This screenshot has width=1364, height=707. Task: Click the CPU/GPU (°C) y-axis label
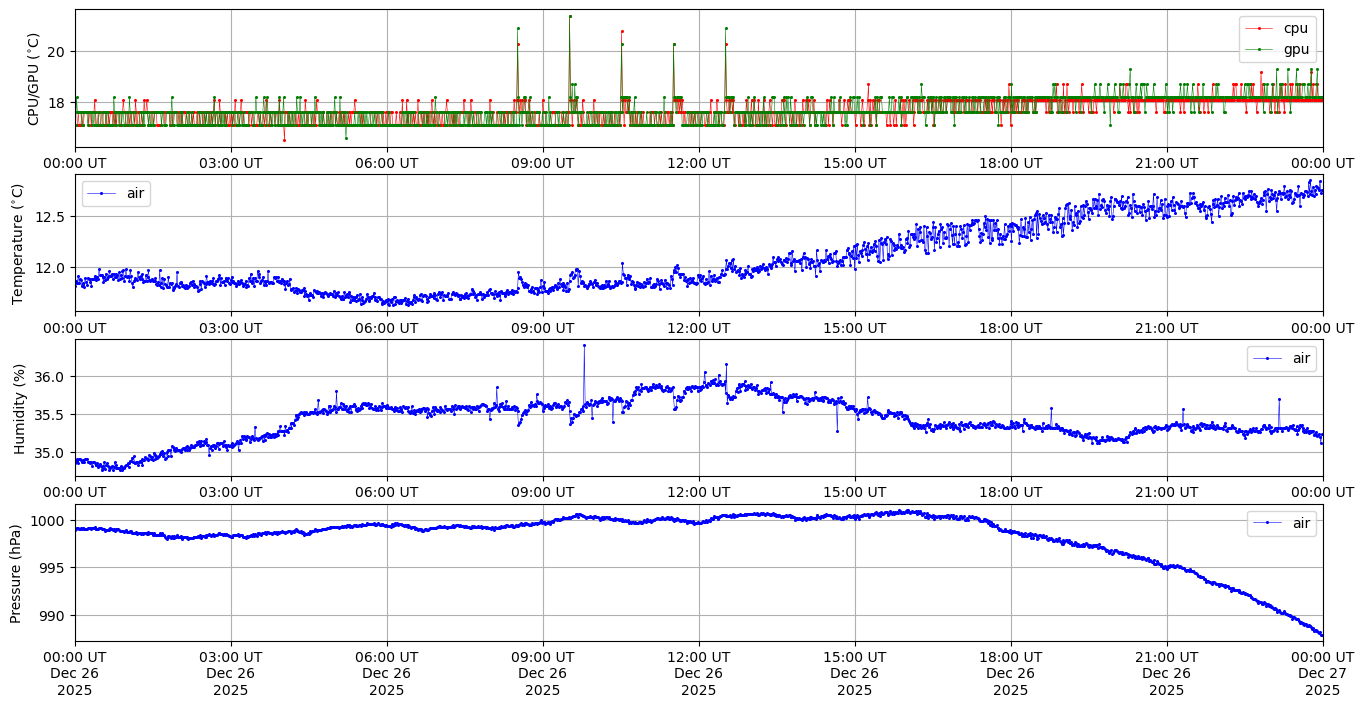(x=34, y=79)
